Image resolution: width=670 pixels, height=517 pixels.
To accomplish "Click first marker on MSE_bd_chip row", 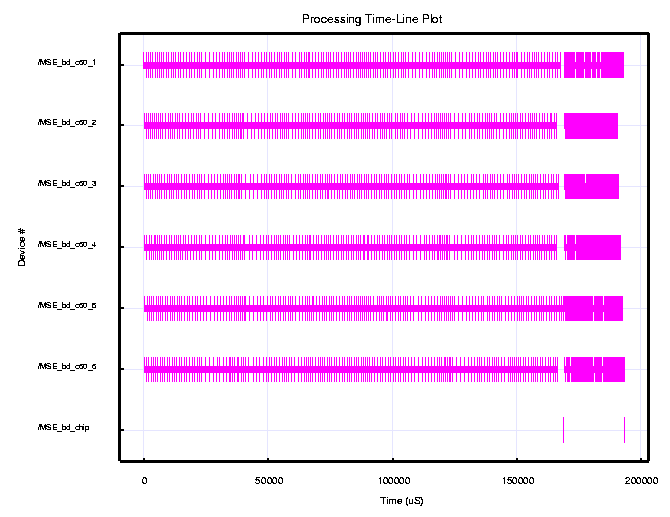I will 563,429.
